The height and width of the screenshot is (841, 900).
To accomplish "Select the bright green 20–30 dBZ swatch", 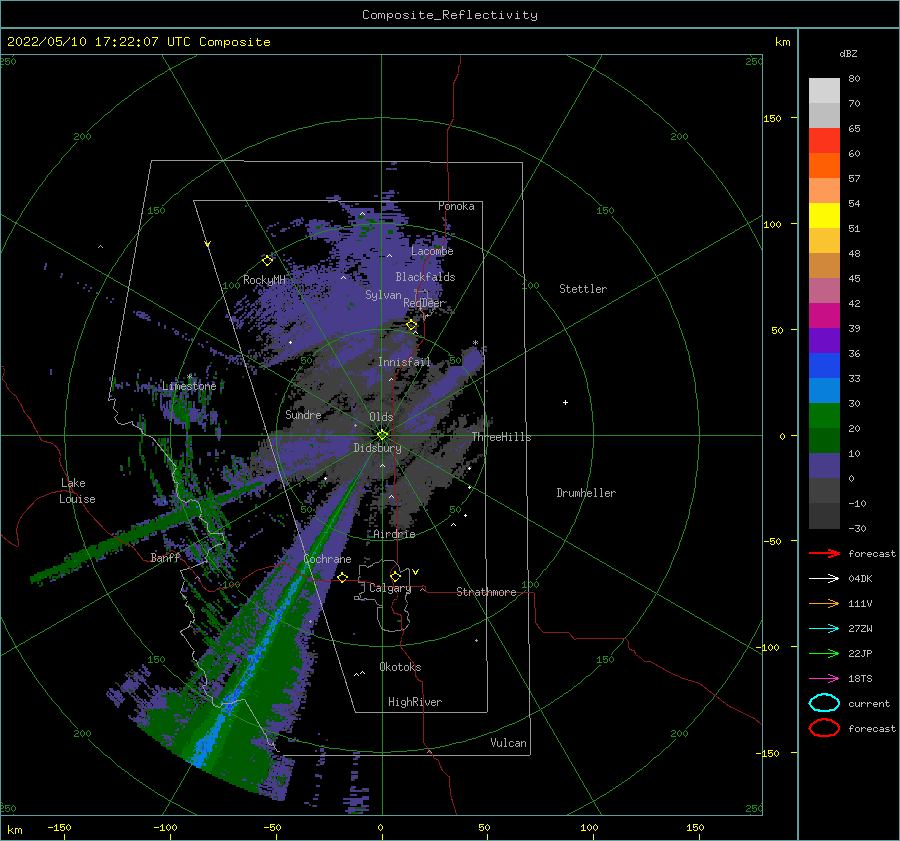I will click(x=824, y=415).
